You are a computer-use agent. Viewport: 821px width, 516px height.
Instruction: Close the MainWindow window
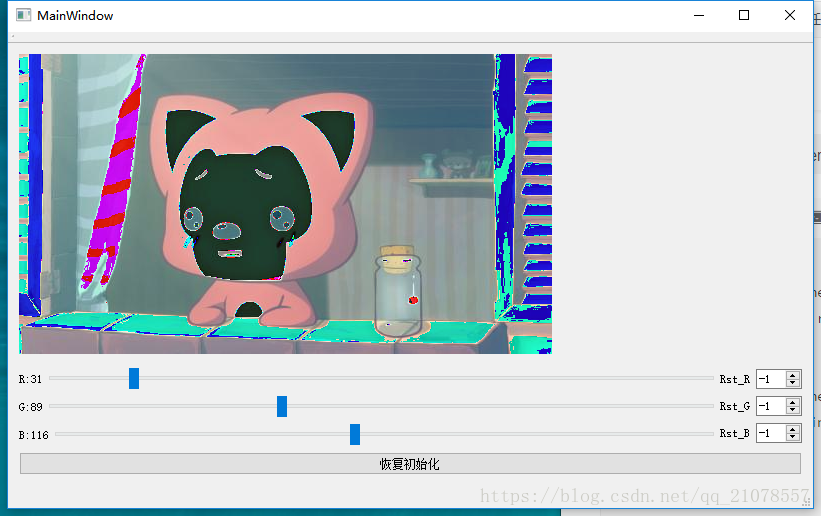[790, 15]
